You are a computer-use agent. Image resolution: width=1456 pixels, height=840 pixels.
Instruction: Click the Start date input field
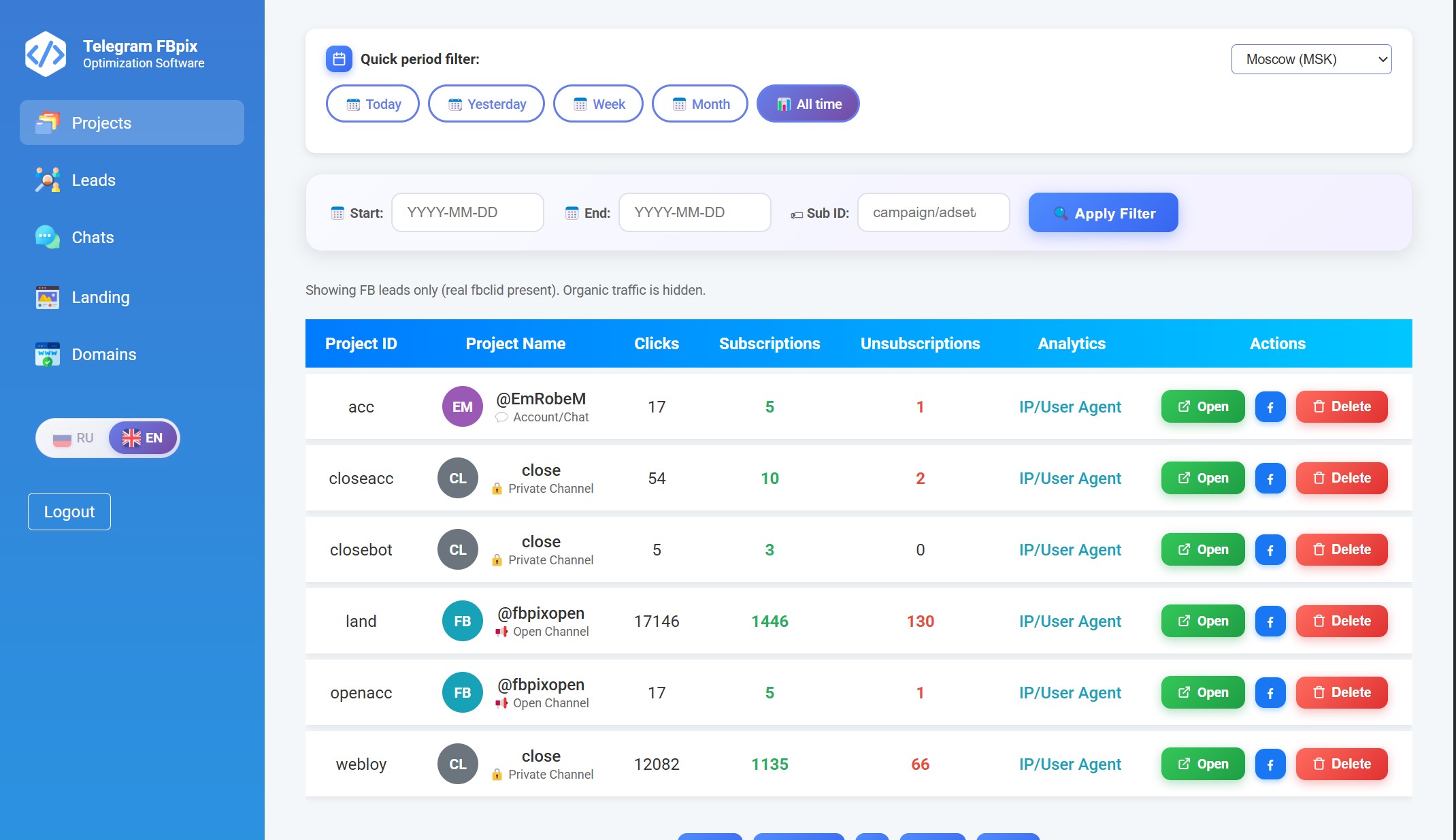(467, 212)
